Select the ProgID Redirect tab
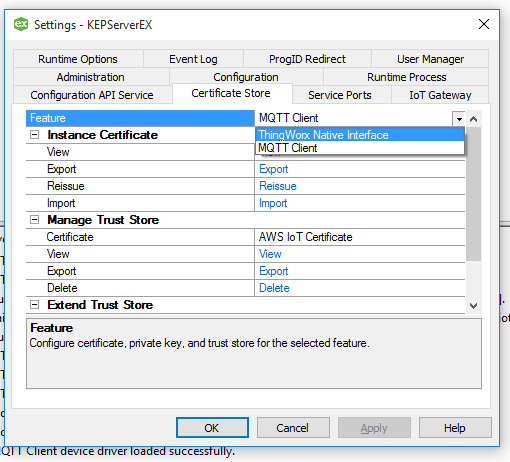 point(307,59)
